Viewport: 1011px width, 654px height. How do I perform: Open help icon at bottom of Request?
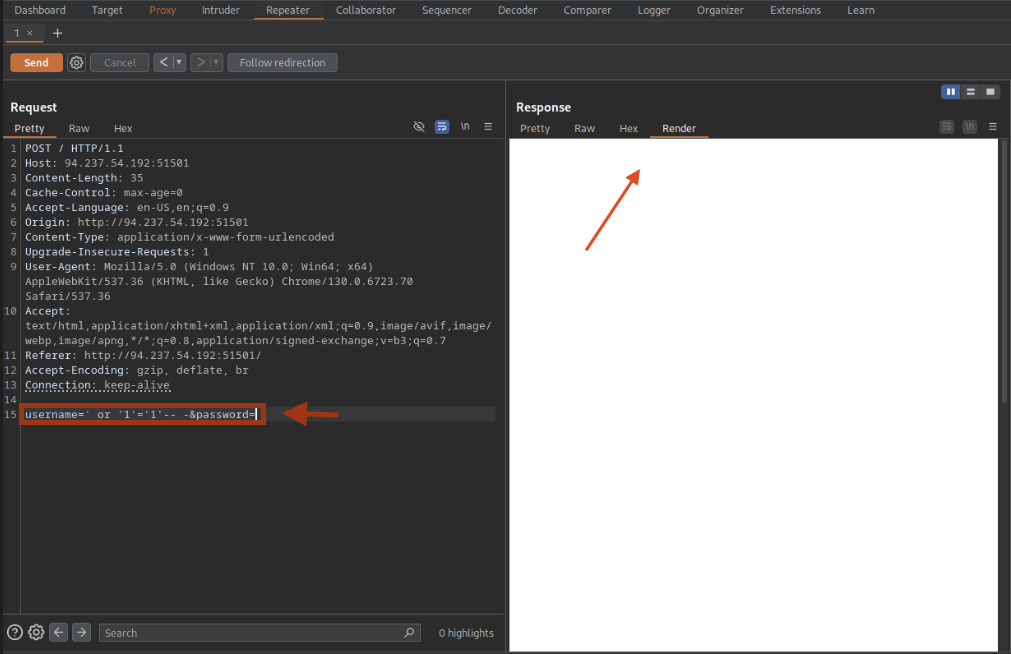(x=15, y=632)
